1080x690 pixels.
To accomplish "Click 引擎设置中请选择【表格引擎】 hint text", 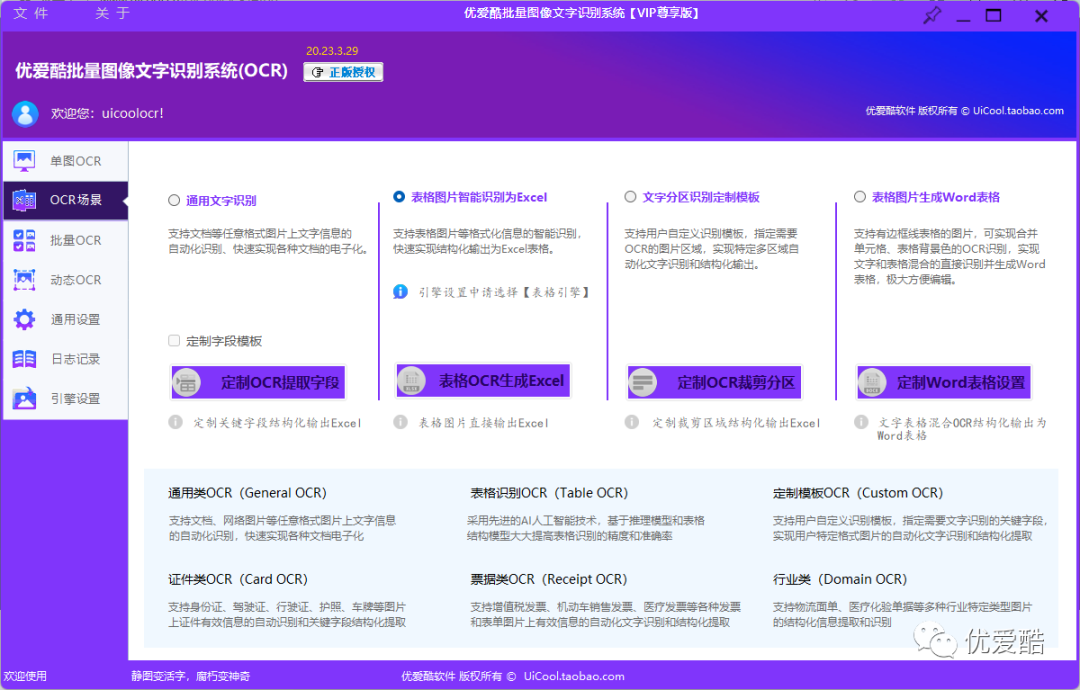I will click(505, 292).
